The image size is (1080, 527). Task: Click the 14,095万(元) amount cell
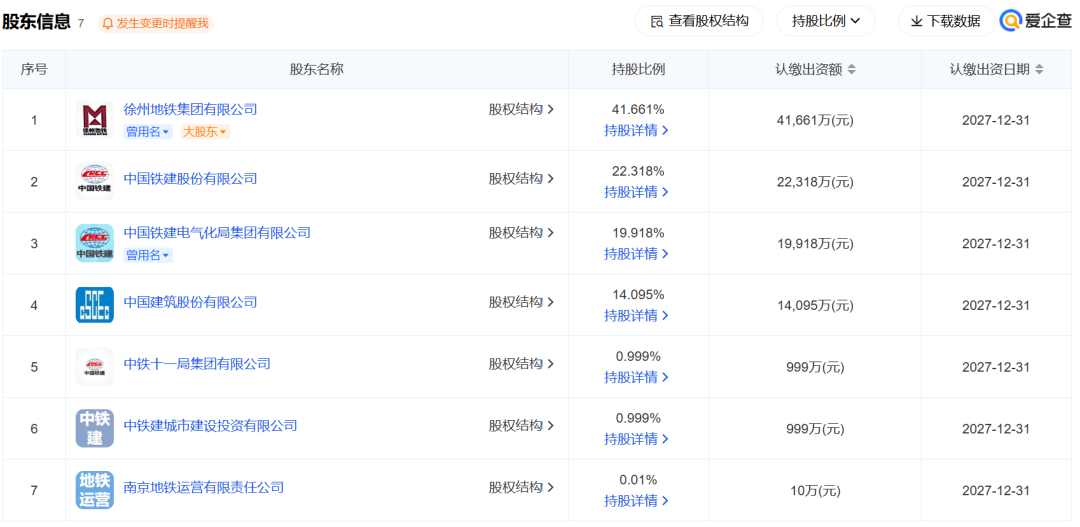(815, 305)
